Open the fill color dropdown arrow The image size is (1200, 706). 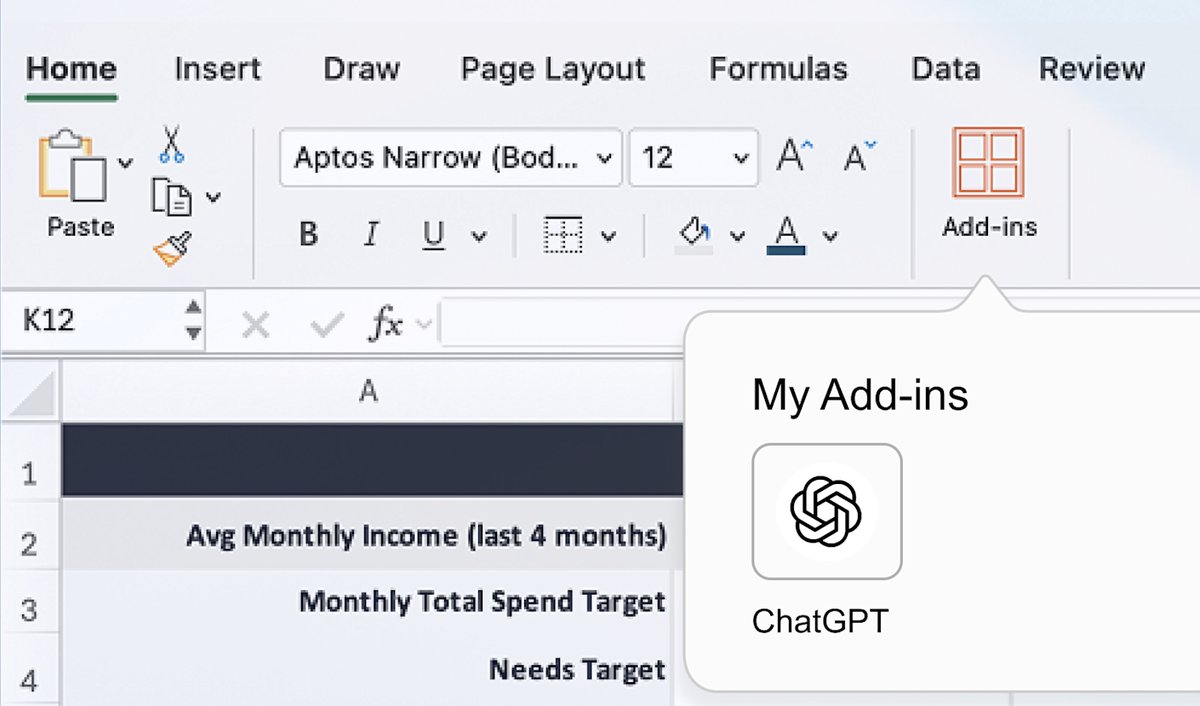click(737, 237)
